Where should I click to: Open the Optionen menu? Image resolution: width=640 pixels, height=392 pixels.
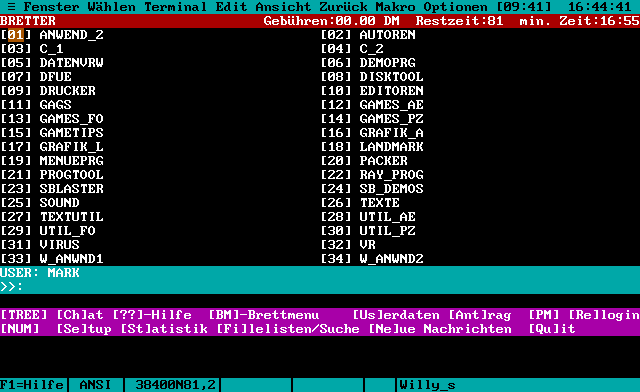tap(456, 7)
